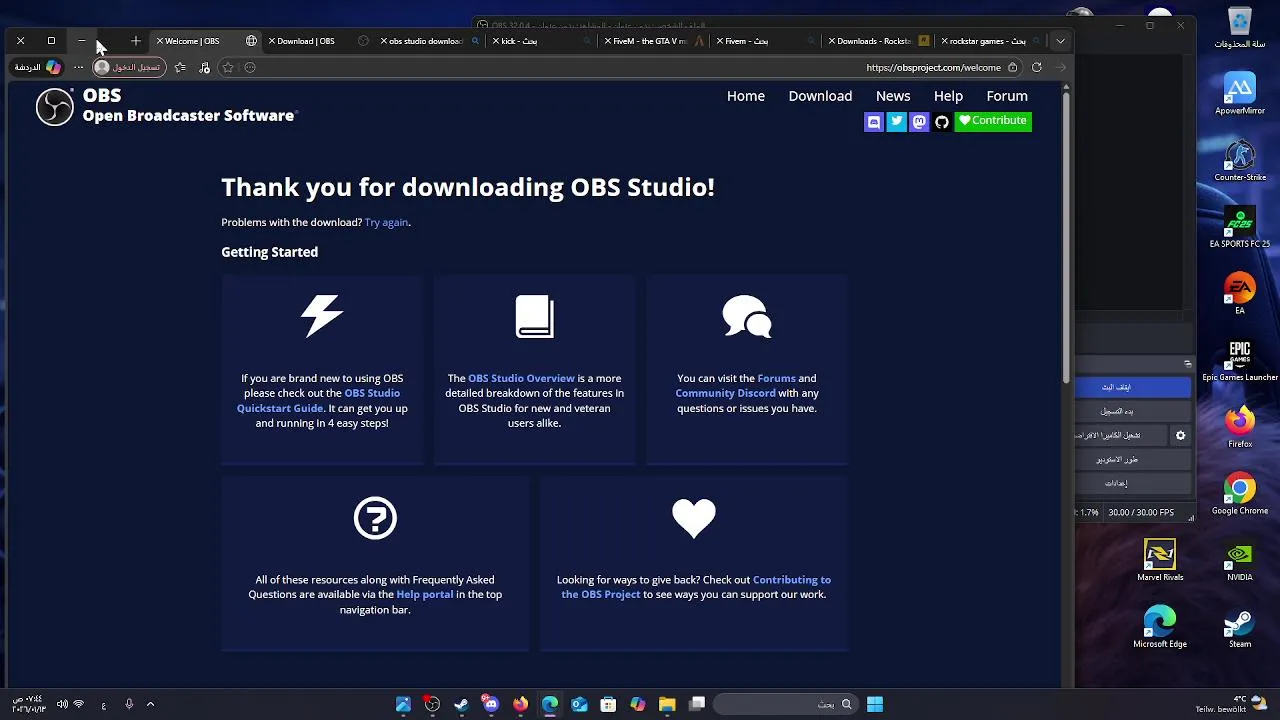Open the ApowerMirror desktop icon
The image size is (1280, 720).
click(1240, 95)
